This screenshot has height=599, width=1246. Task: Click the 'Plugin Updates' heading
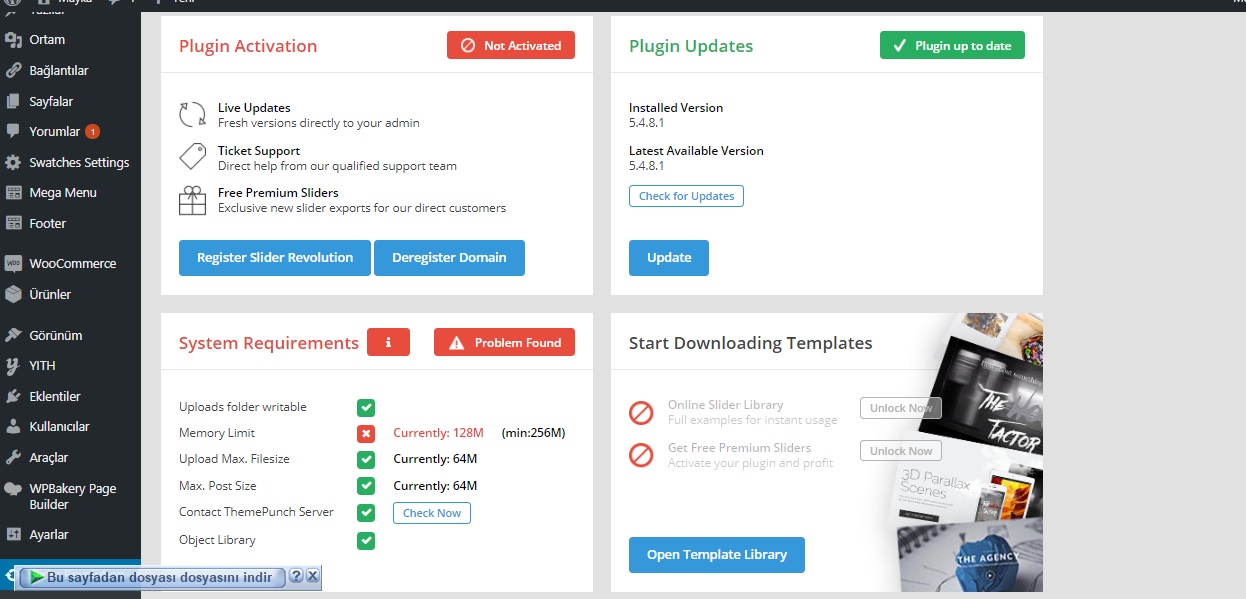[691, 46]
